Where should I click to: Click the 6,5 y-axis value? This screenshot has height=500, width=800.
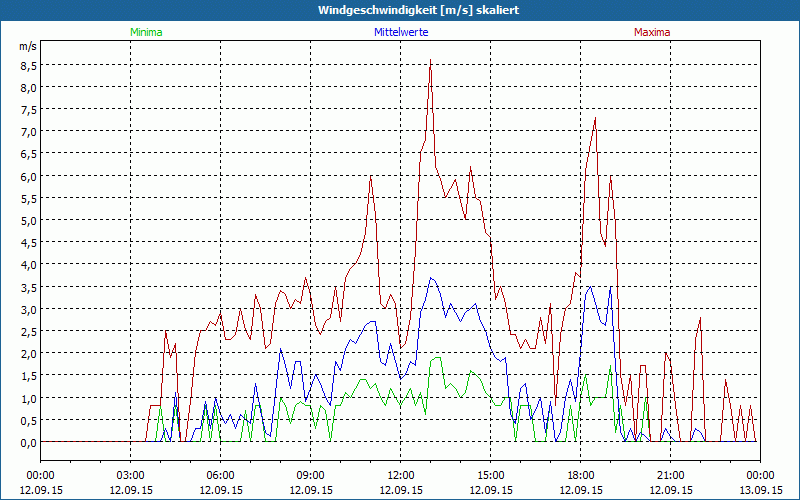pos(28,154)
